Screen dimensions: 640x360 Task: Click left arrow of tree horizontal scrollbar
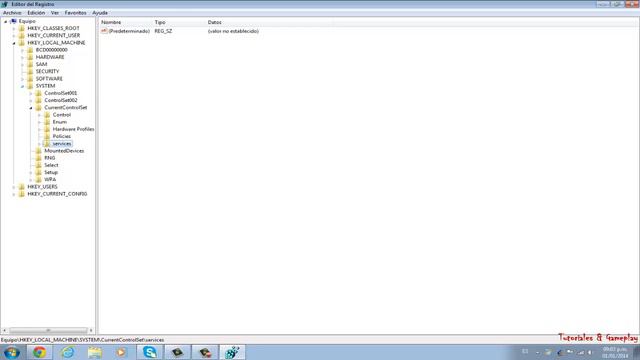click(x=4, y=330)
